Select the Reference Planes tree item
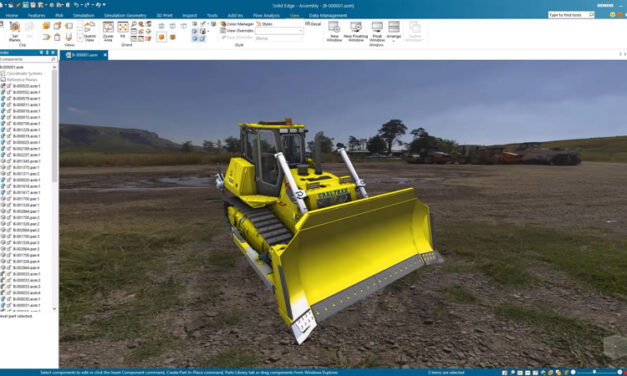The width and height of the screenshot is (627, 376). pos(22,80)
